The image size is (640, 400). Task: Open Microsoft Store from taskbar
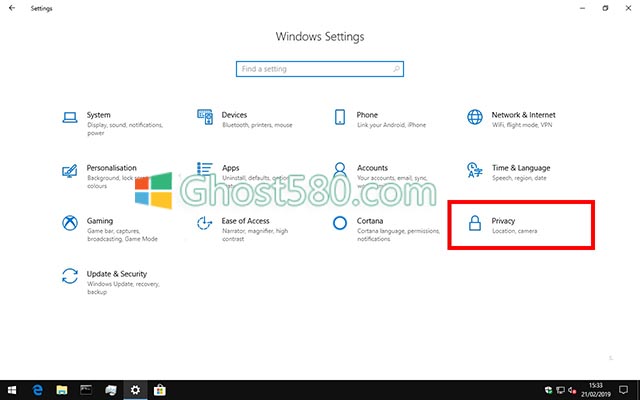point(160,390)
